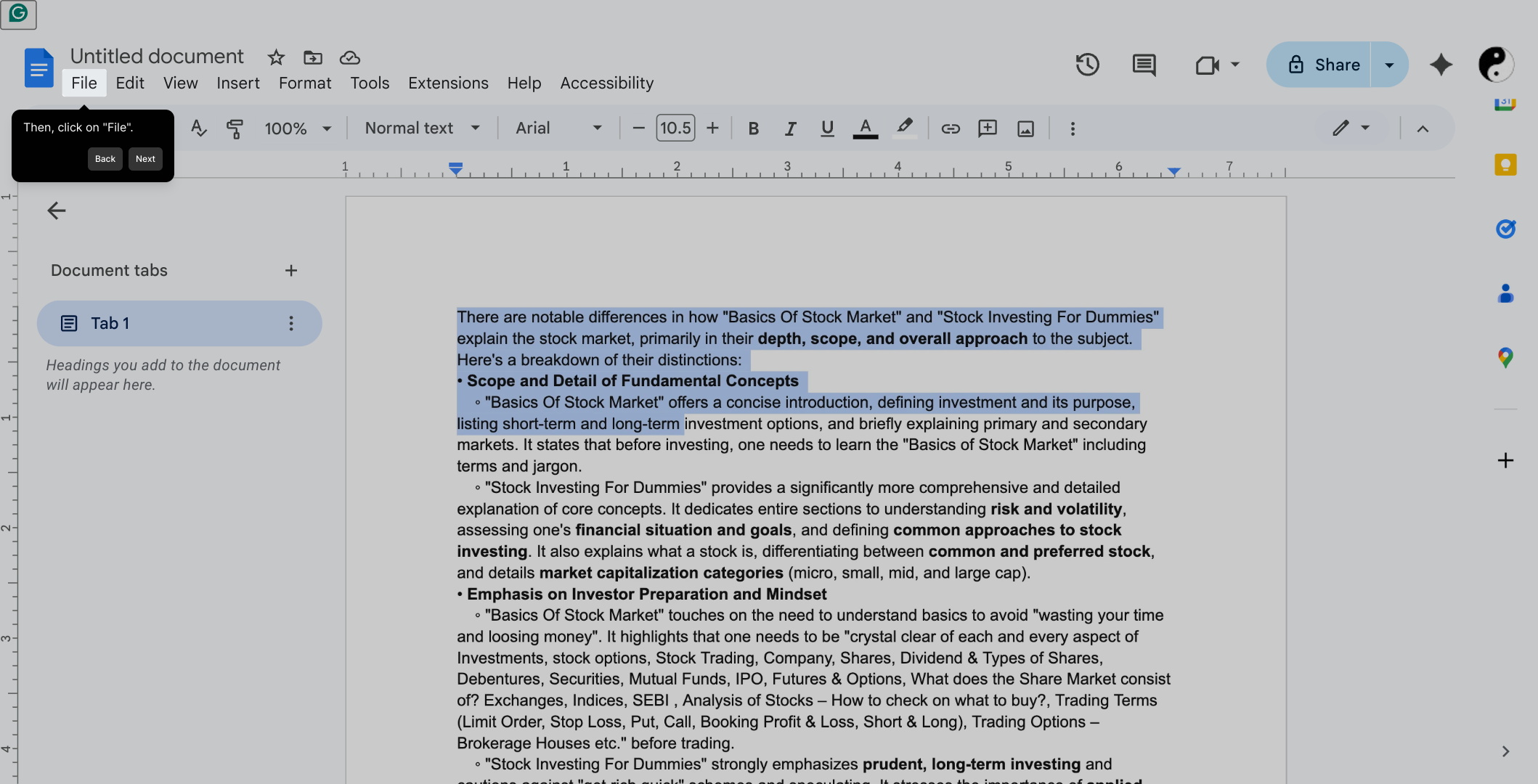Expand the video call options arrow

1235,65
